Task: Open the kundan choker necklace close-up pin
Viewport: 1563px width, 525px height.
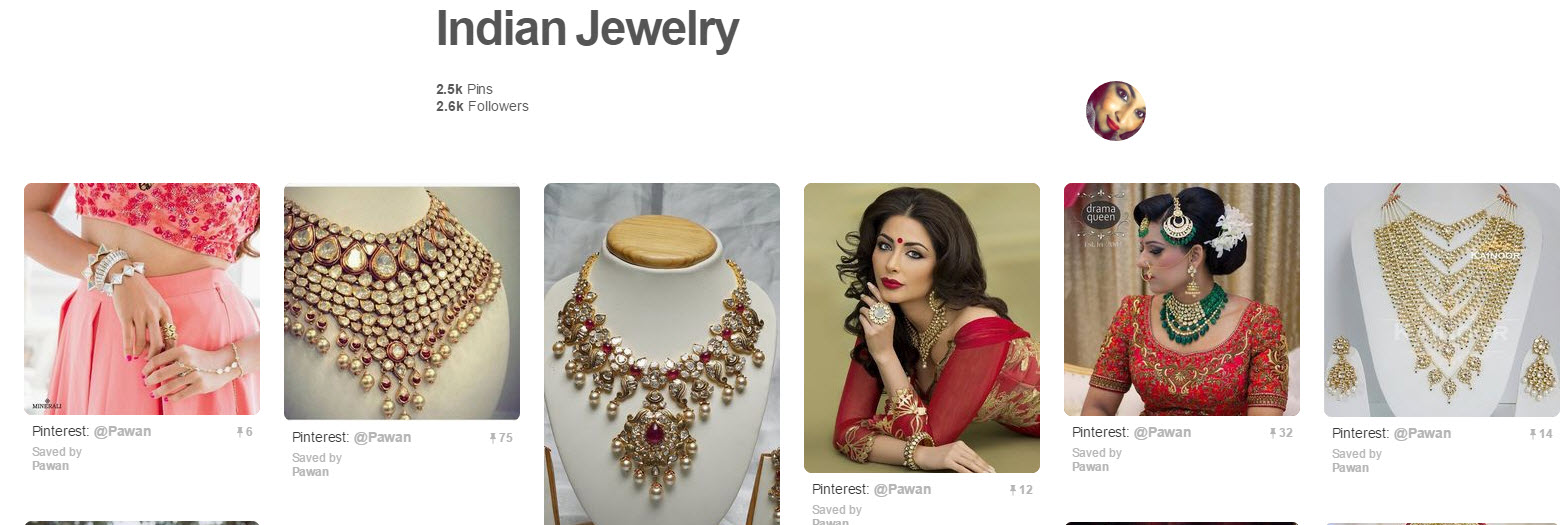Action: click(402, 303)
